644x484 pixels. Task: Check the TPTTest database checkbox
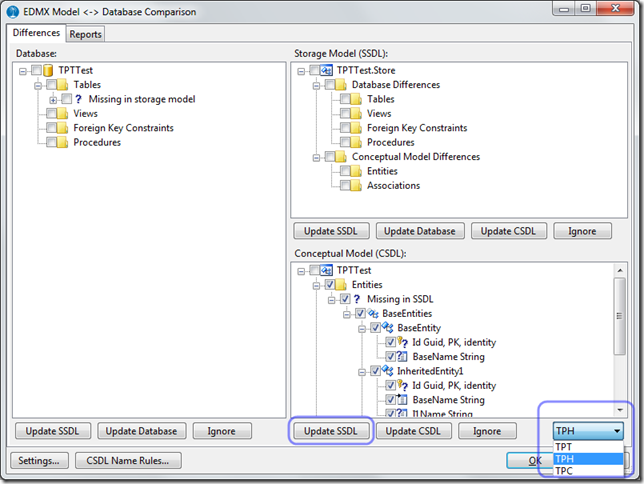click(37, 70)
